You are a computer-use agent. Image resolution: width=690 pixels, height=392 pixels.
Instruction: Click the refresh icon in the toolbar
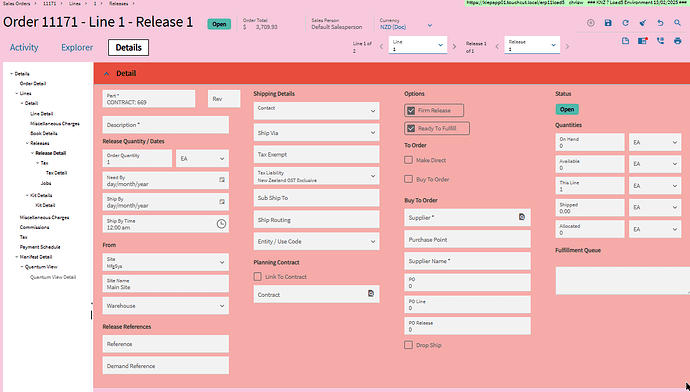click(x=625, y=23)
